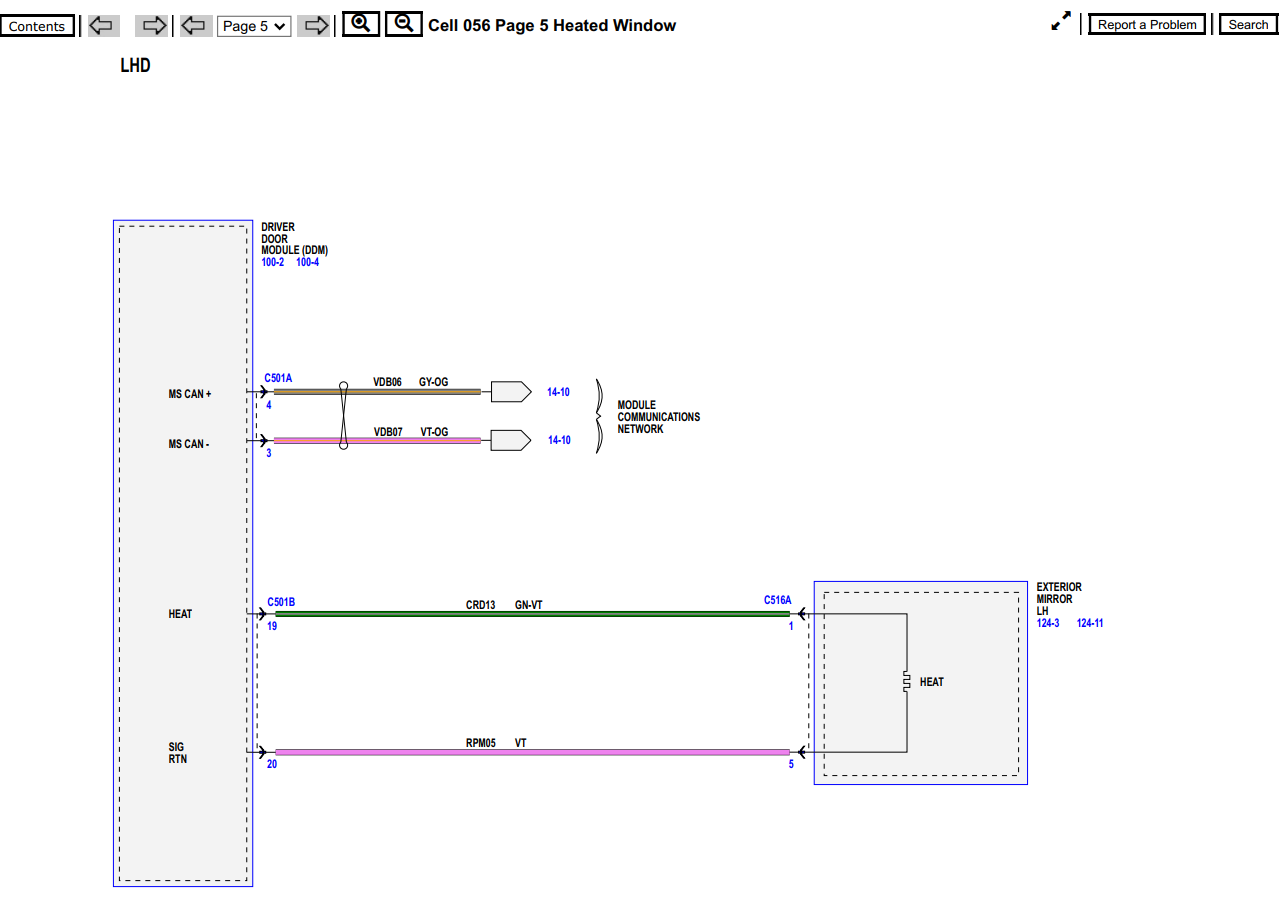Viewport: 1283px width, 915px height.
Task: Click the next page arrow icon
Action: (x=314, y=24)
